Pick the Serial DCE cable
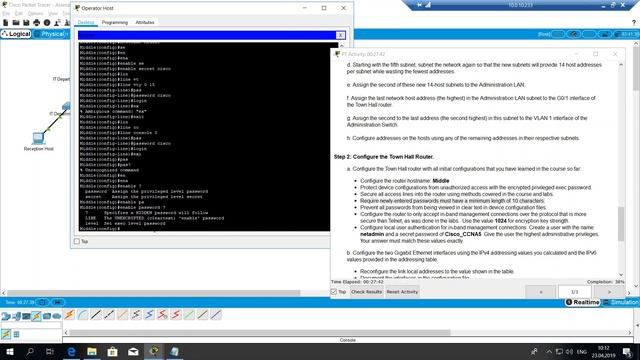Screen dimensions: 640x360 pyautogui.click(x=162, y=315)
